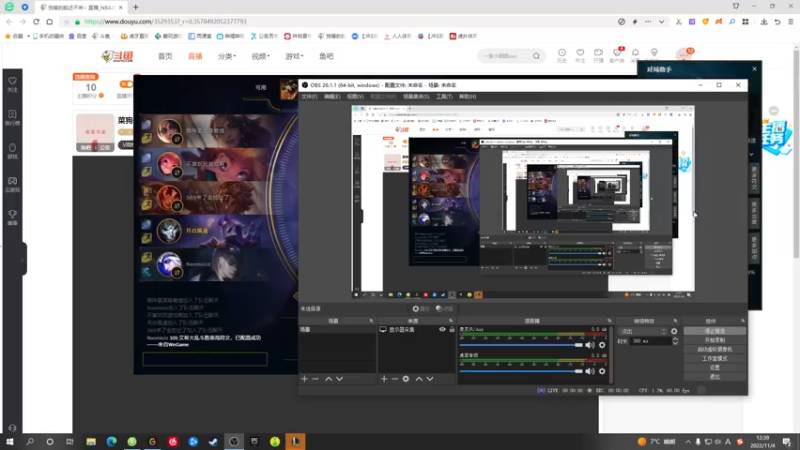This screenshot has height=450, width=800.
Task: Open scene transition properties gear
Action: pos(674,331)
